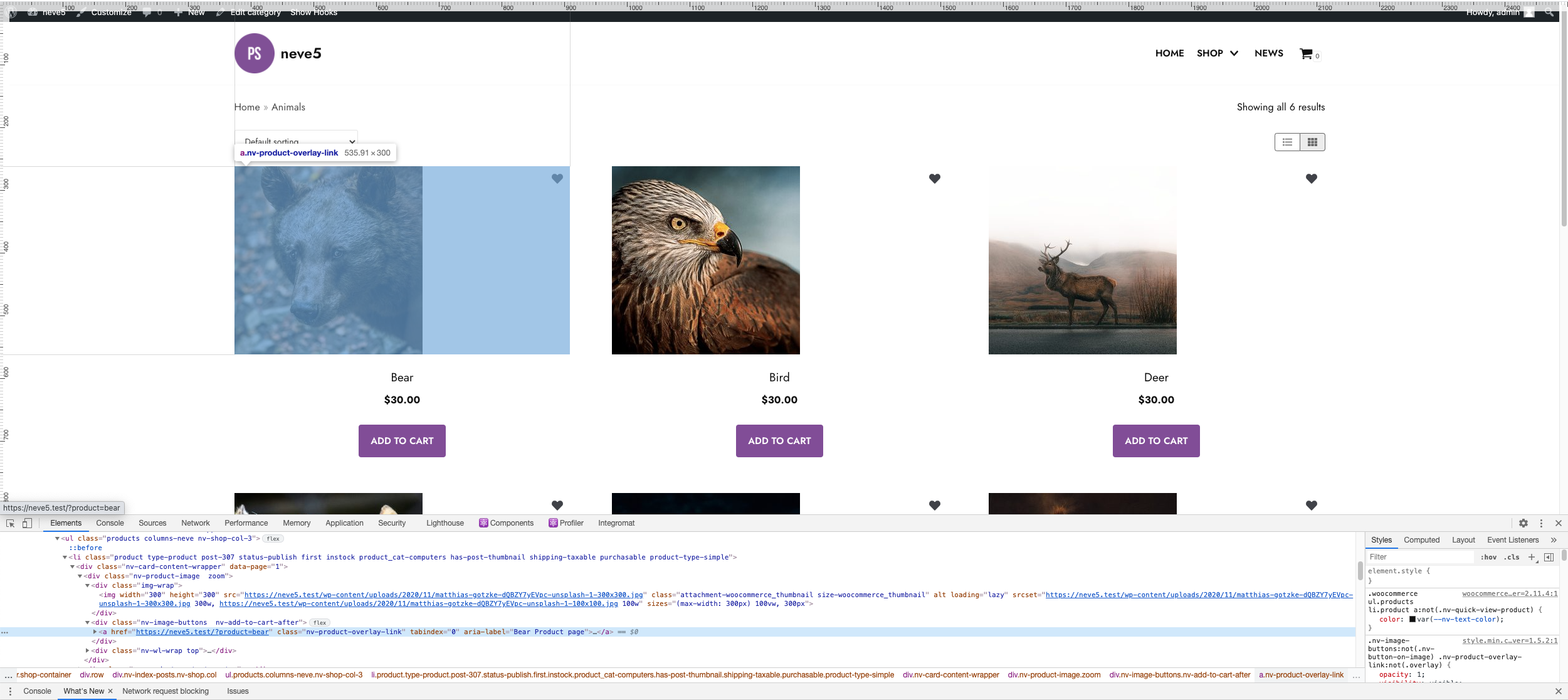Open the shopping cart icon in header
This screenshot has height=700, width=1568.
pos(1305,54)
